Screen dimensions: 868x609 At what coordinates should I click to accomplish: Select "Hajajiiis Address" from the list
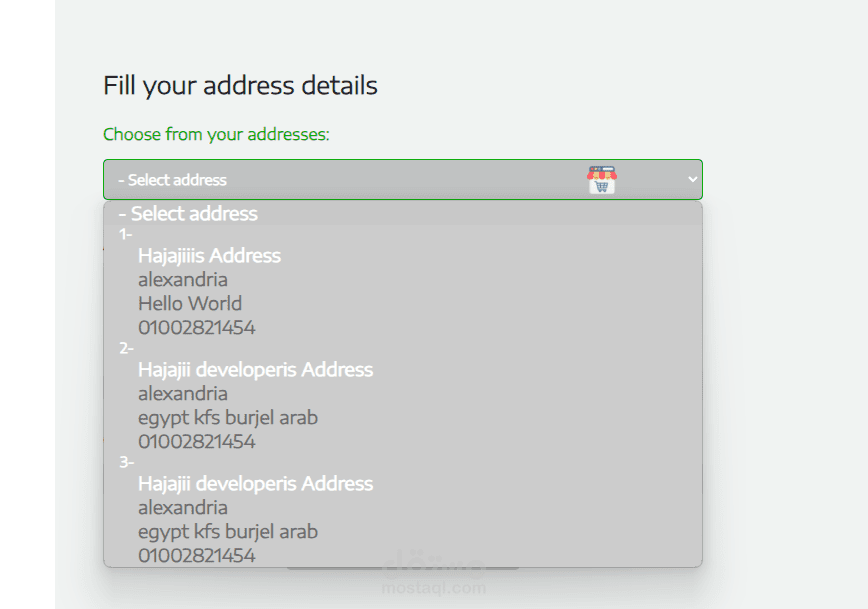[209, 256]
